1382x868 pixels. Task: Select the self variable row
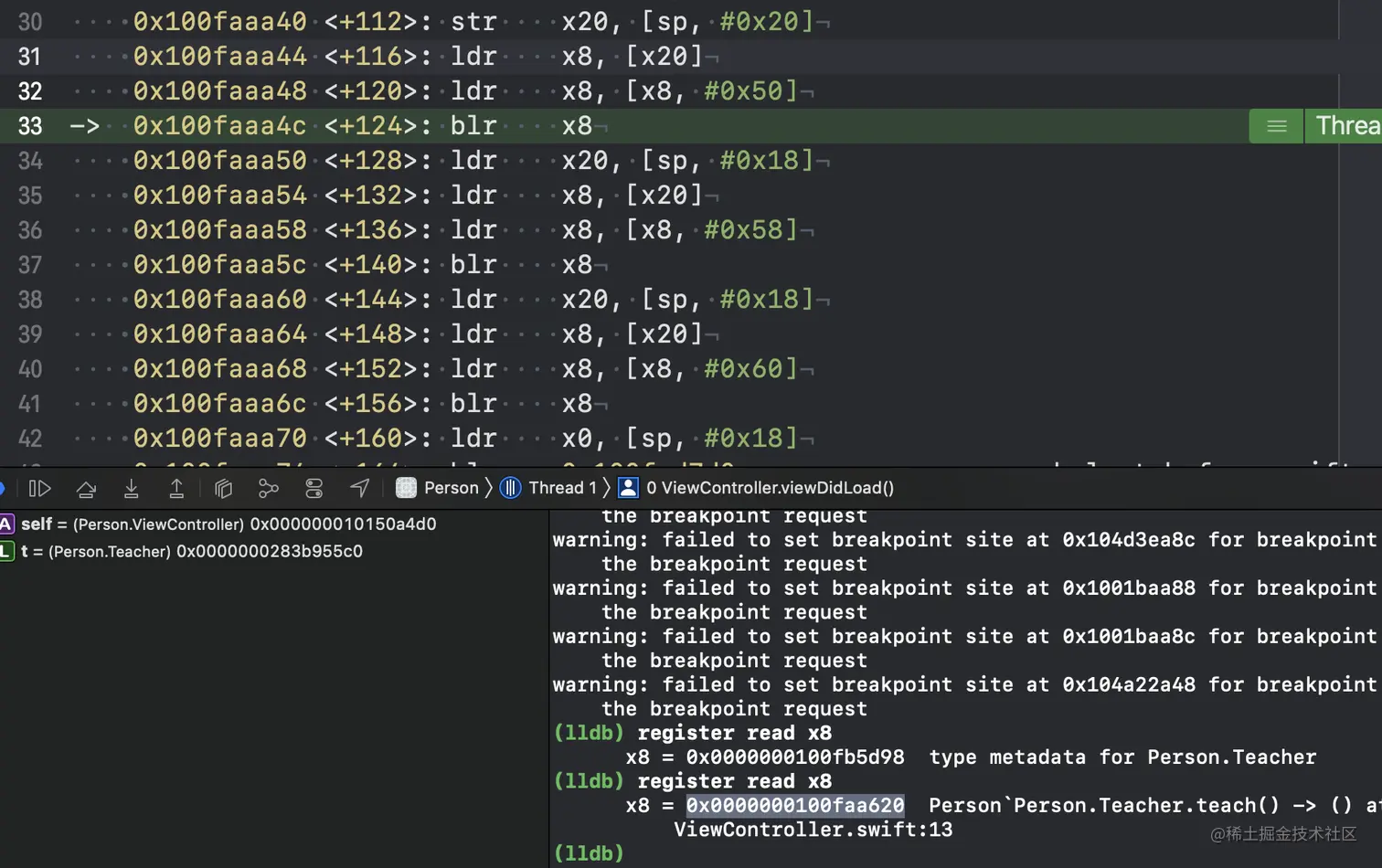click(x=229, y=524)
